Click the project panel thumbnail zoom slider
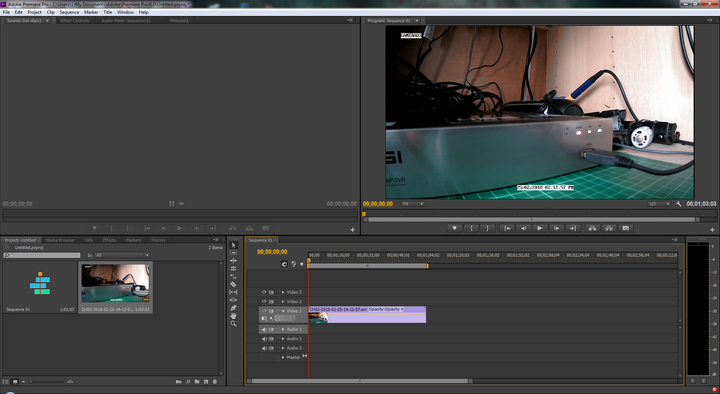720x394 pixels. pos(47,382)
